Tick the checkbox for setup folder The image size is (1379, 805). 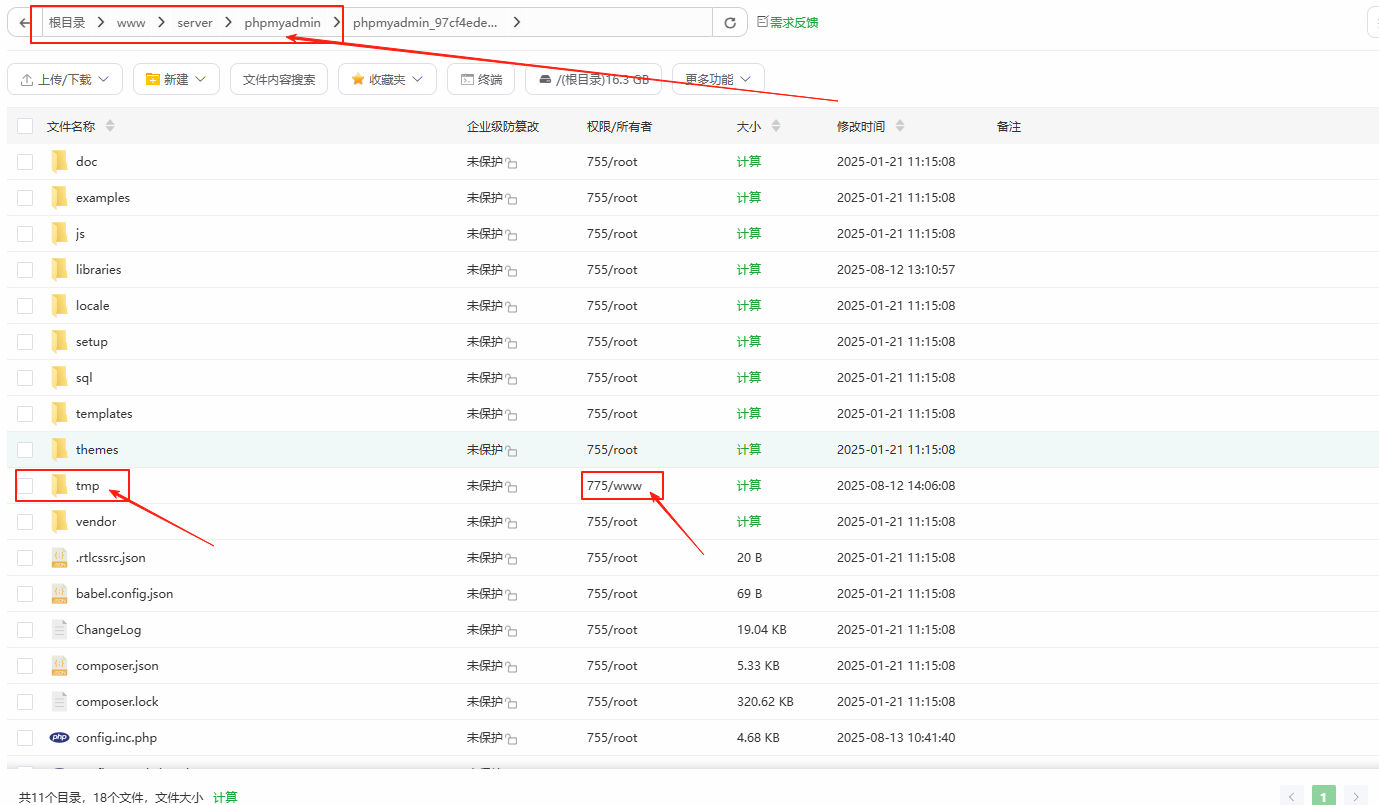pos(25,342)
